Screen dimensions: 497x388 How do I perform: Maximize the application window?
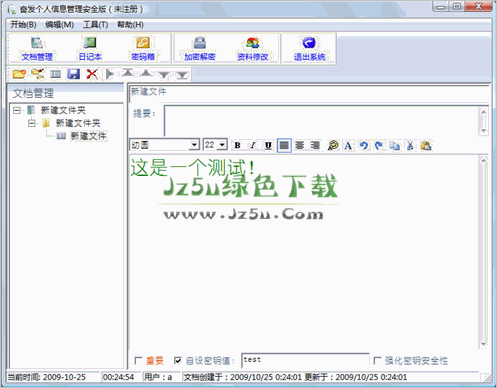click(457, 7)
